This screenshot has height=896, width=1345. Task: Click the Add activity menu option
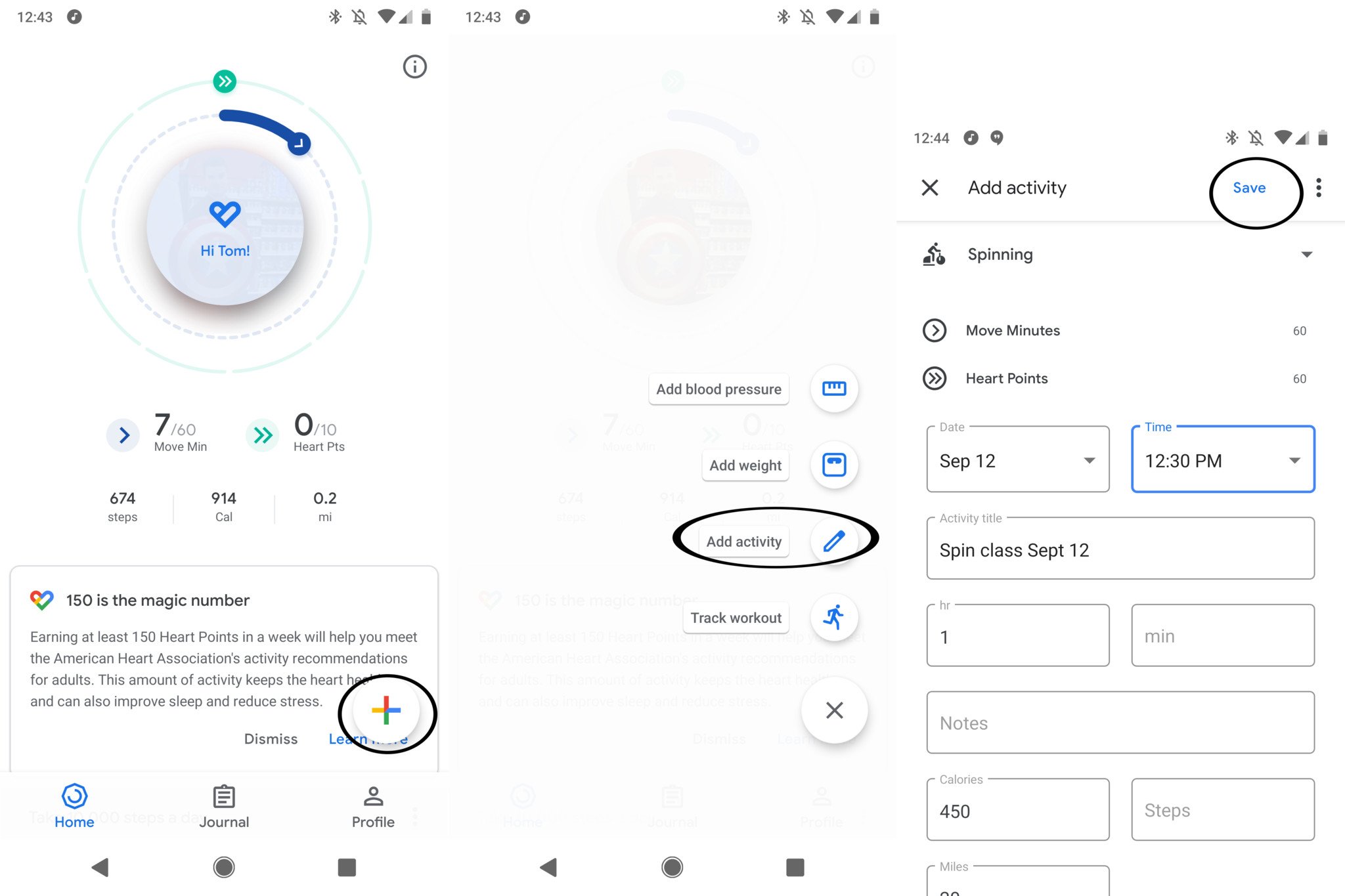(743, 541)
